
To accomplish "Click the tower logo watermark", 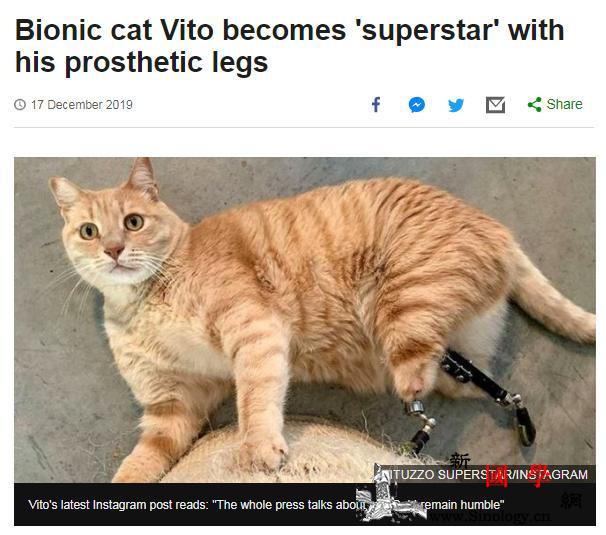I will 386,495.
